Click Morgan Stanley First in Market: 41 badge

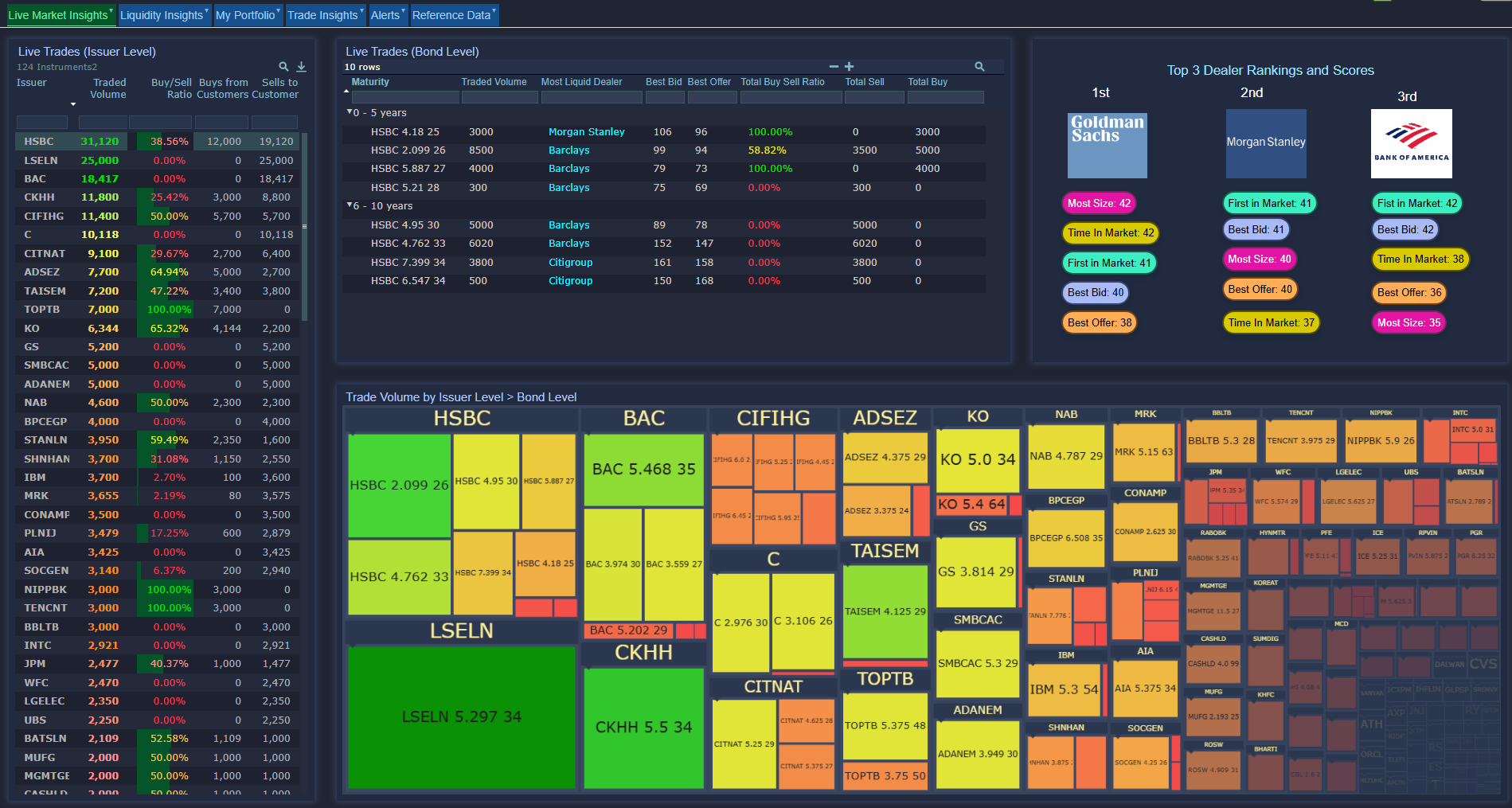pos(1269,203)
